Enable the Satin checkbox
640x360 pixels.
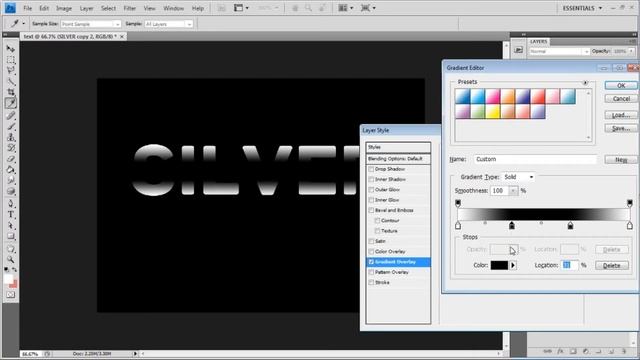tap(371, 241)
